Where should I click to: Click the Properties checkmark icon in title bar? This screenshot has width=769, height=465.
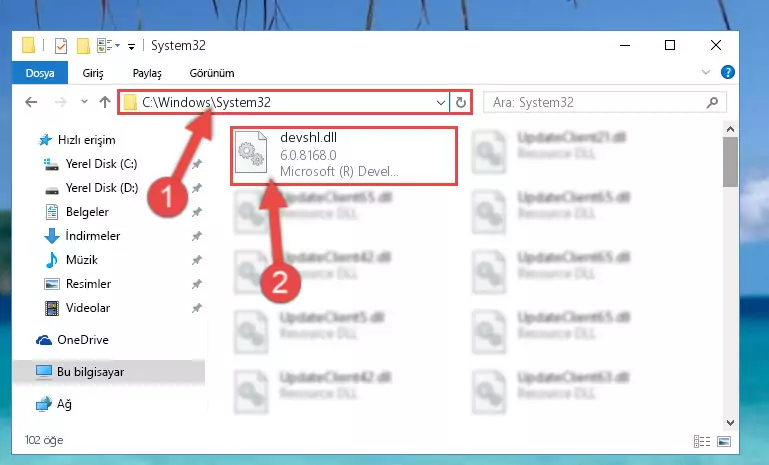coord(61,46)
